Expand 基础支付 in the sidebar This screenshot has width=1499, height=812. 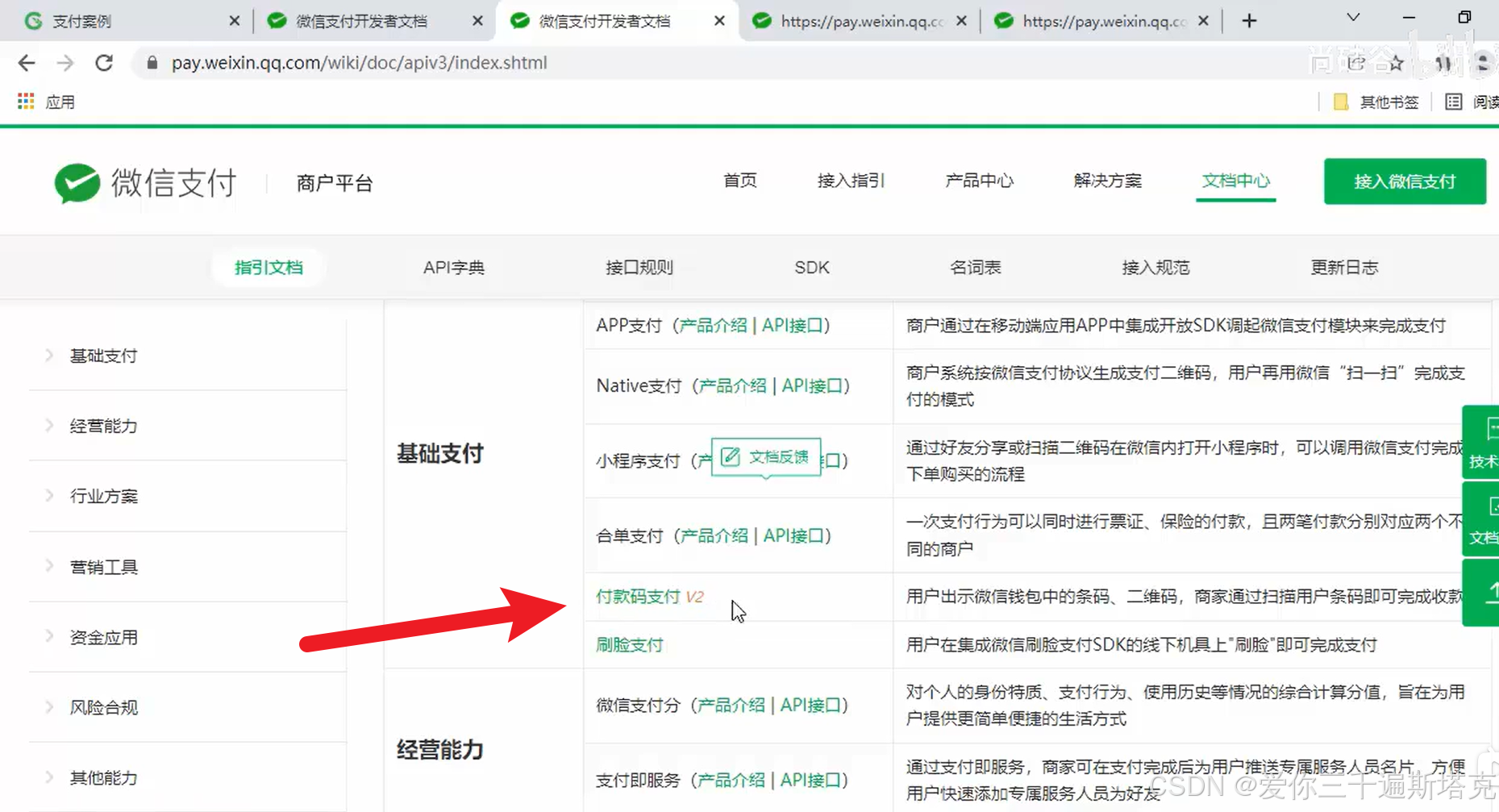[187, 356]
